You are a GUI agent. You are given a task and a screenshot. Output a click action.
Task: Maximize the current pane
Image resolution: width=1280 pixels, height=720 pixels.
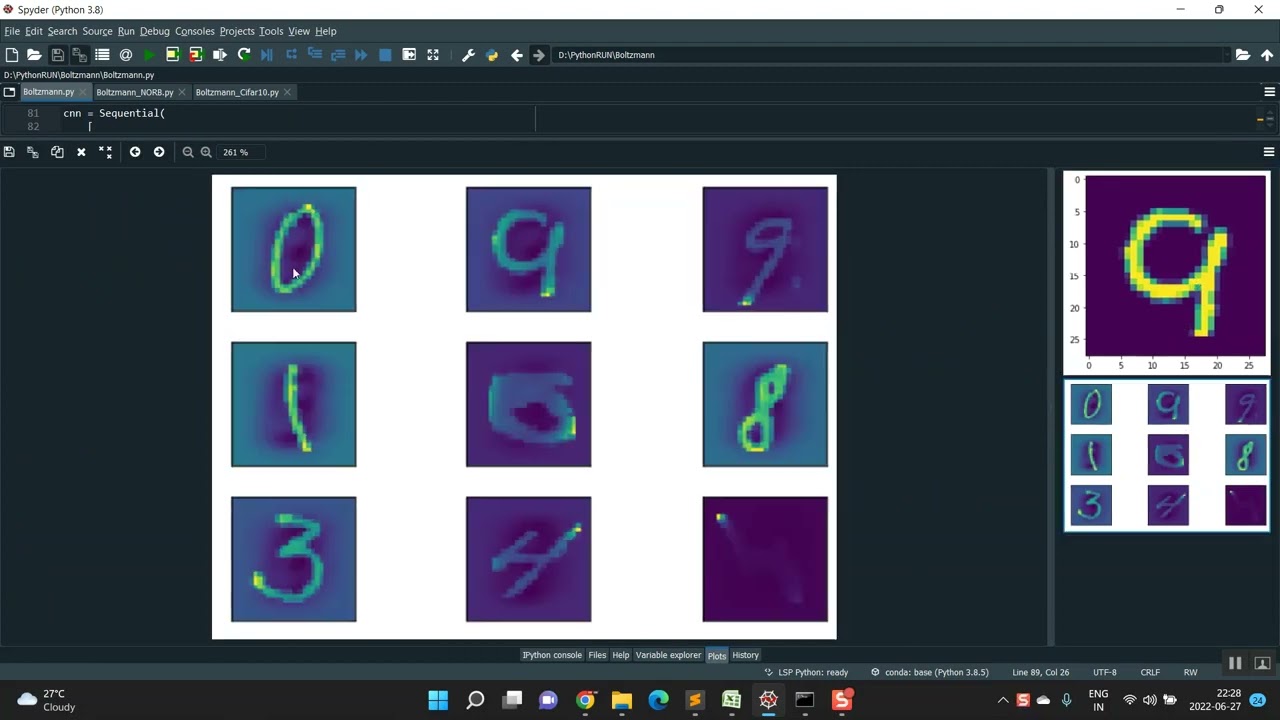coord(433,55)
